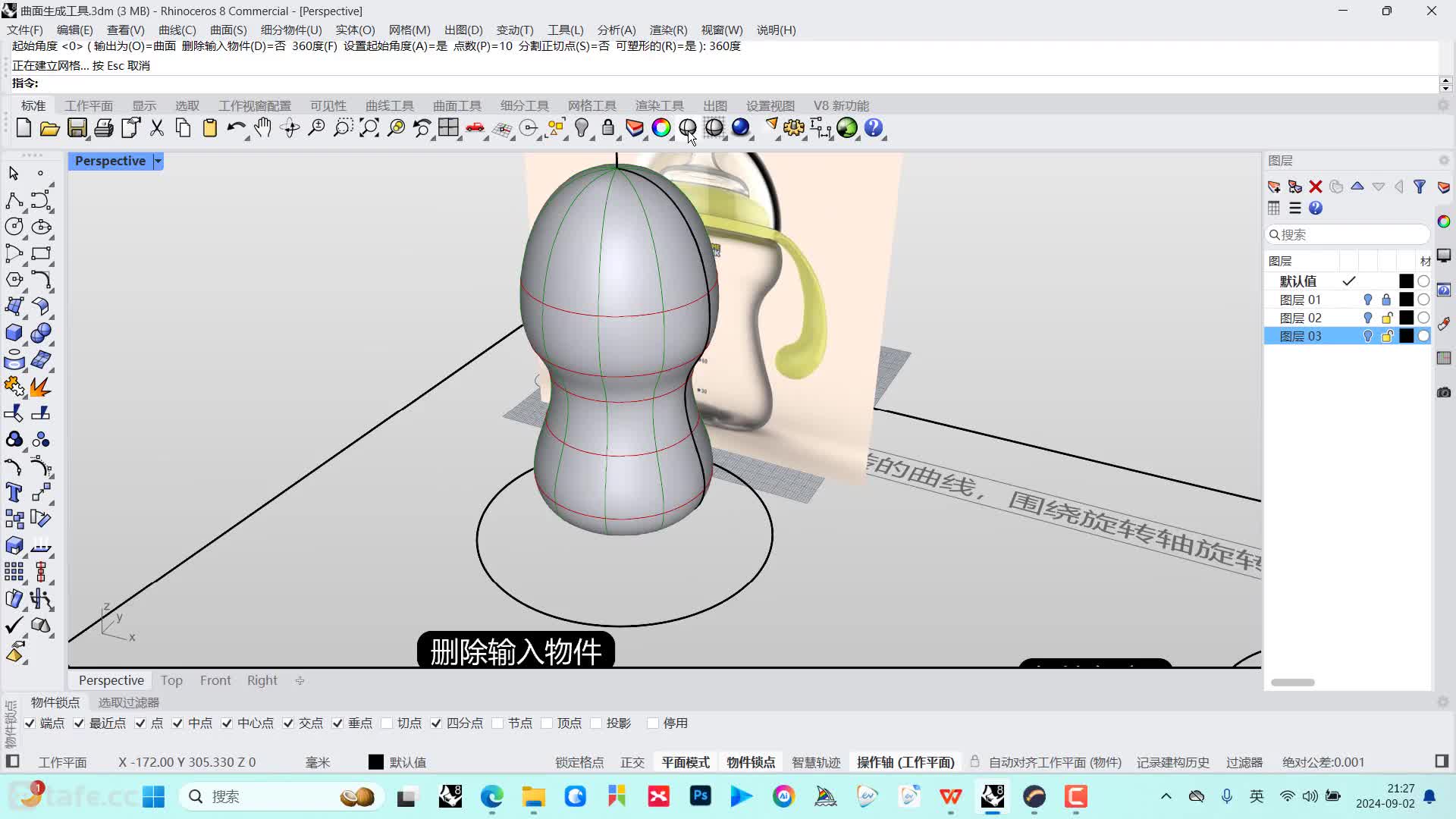Click the black color swatch of 图层 03
Viewport: 1456px width, 819px height.
1406,336
